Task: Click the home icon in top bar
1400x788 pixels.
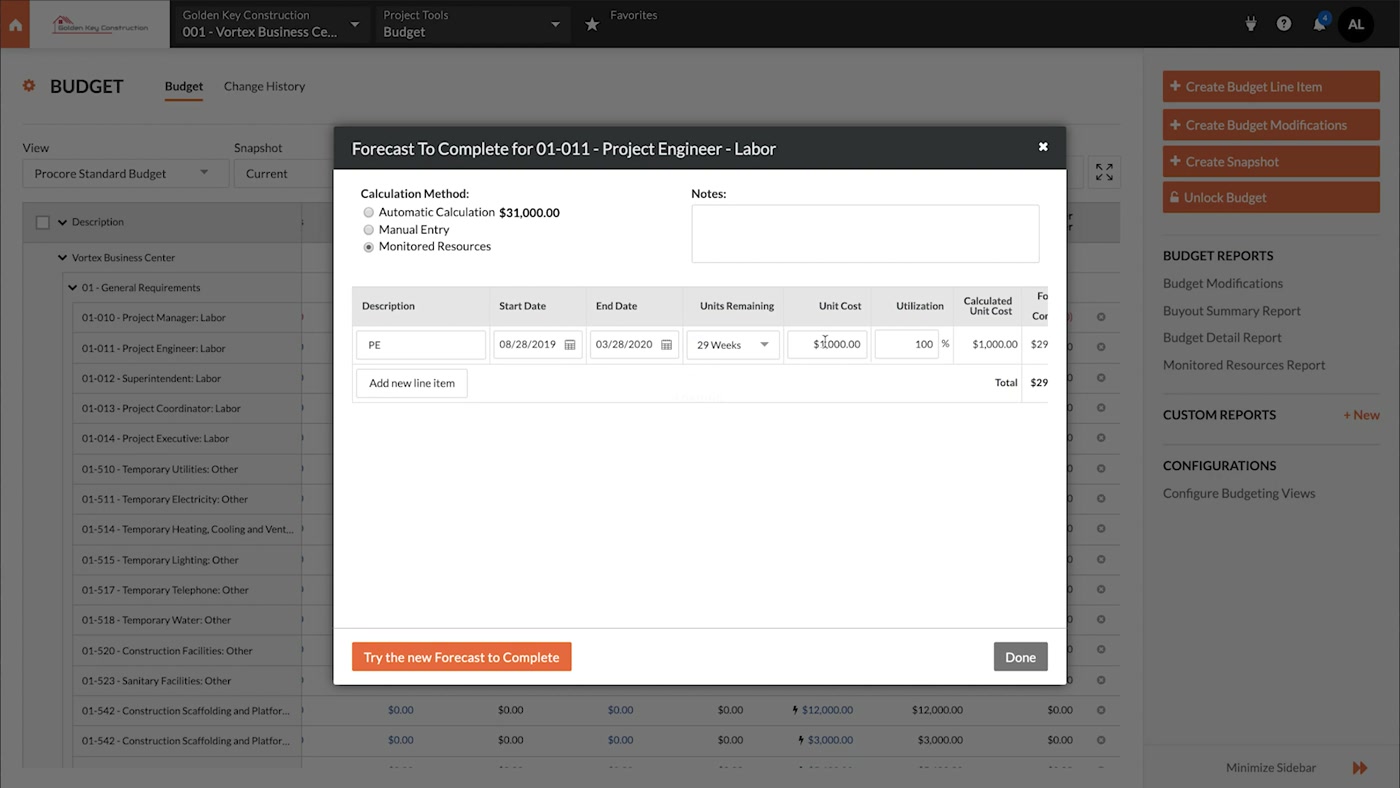Action: (x=15, y=25)
